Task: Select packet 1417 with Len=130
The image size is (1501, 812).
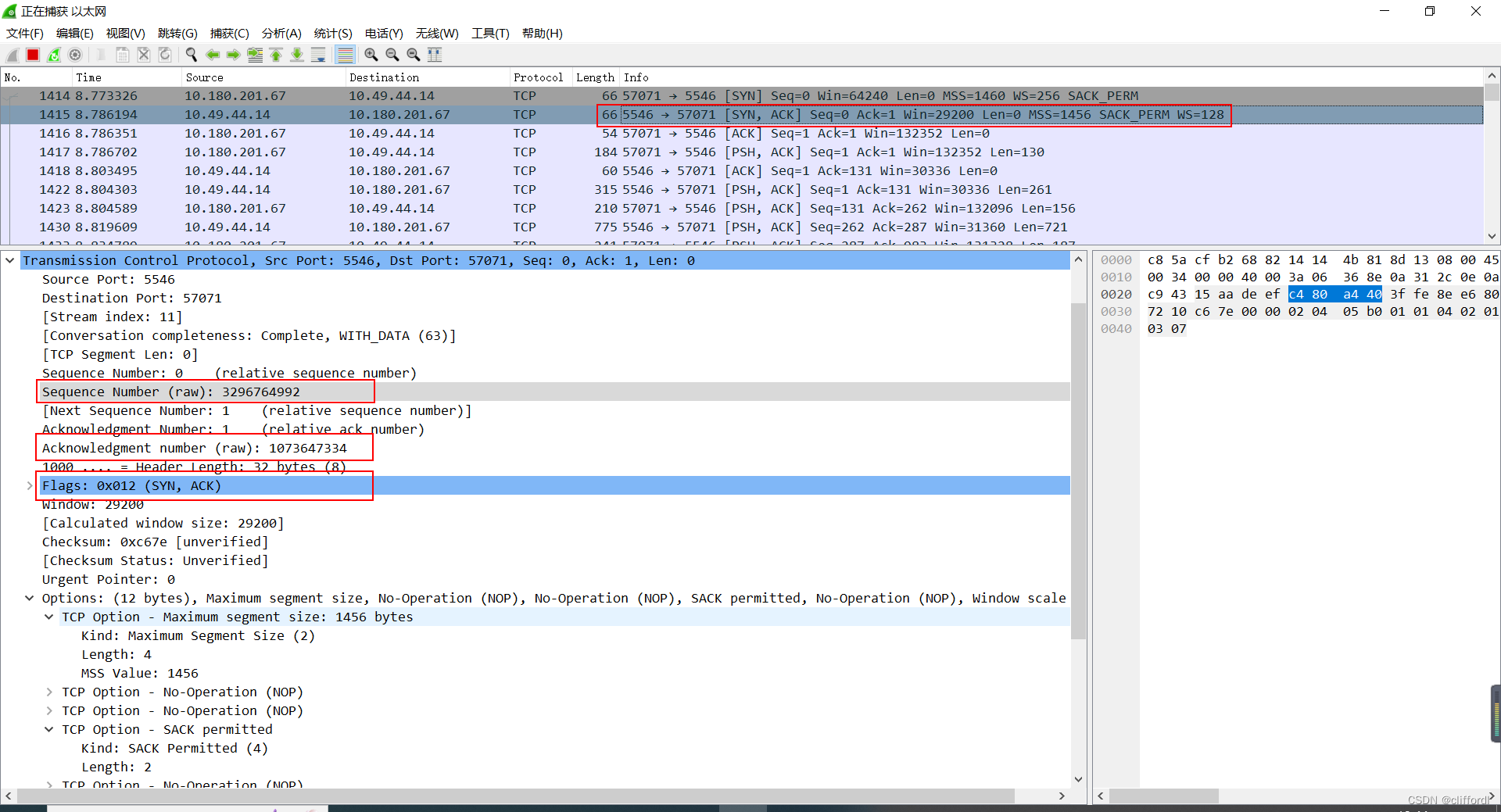Action: click(x=742, y=152)
